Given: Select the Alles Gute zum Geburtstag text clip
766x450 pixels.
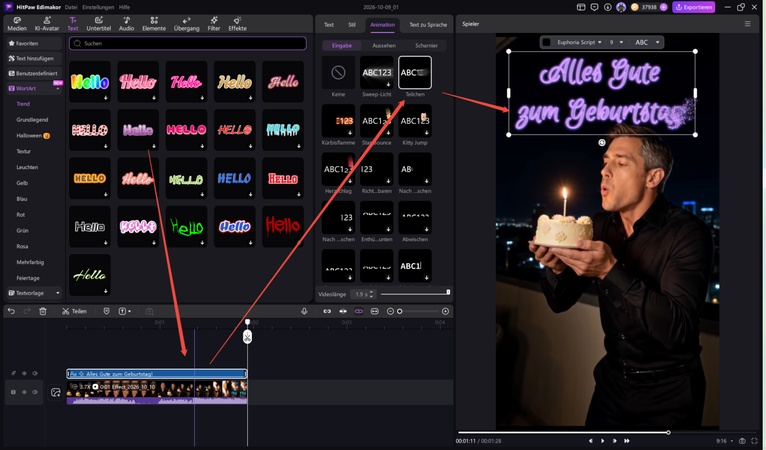Looking at the screenshot, I should coord(156,374).
